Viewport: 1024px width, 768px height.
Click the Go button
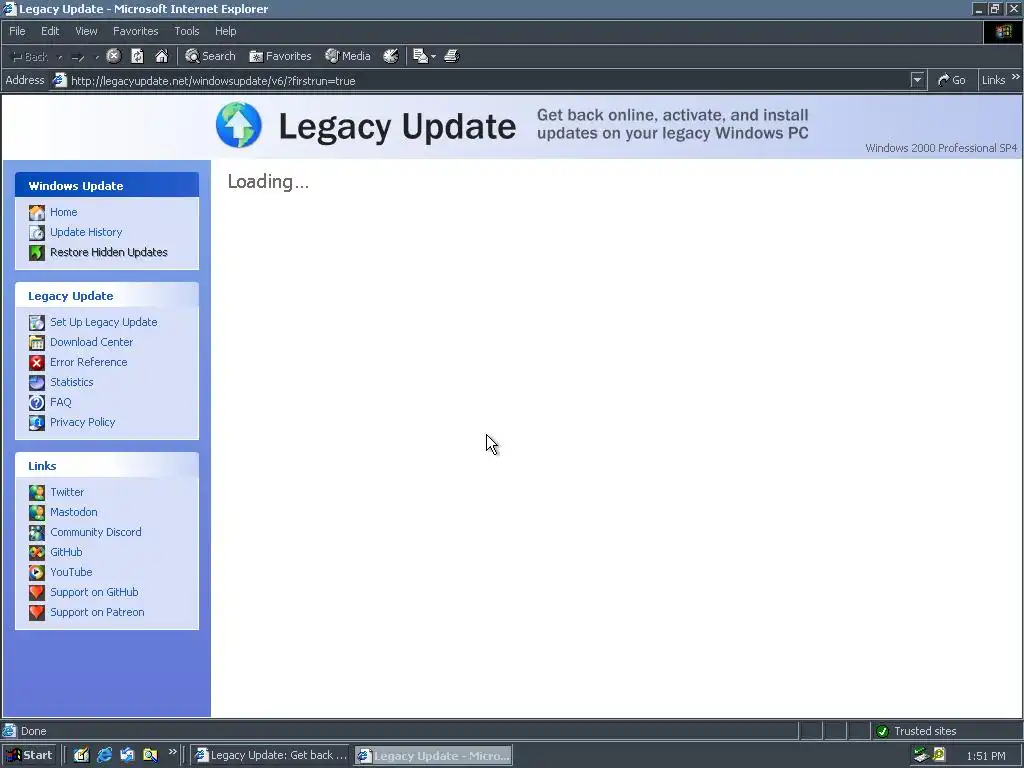pyautogui.click(x=952, y=80)
